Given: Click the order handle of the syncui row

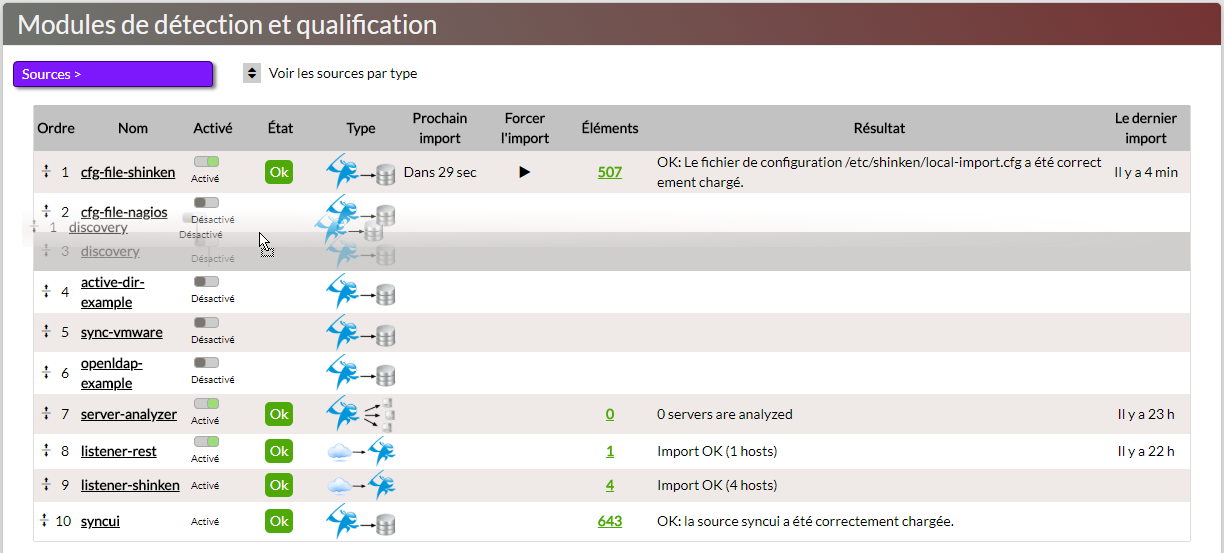Looking at the screenshot, I should tap(45, 521).
